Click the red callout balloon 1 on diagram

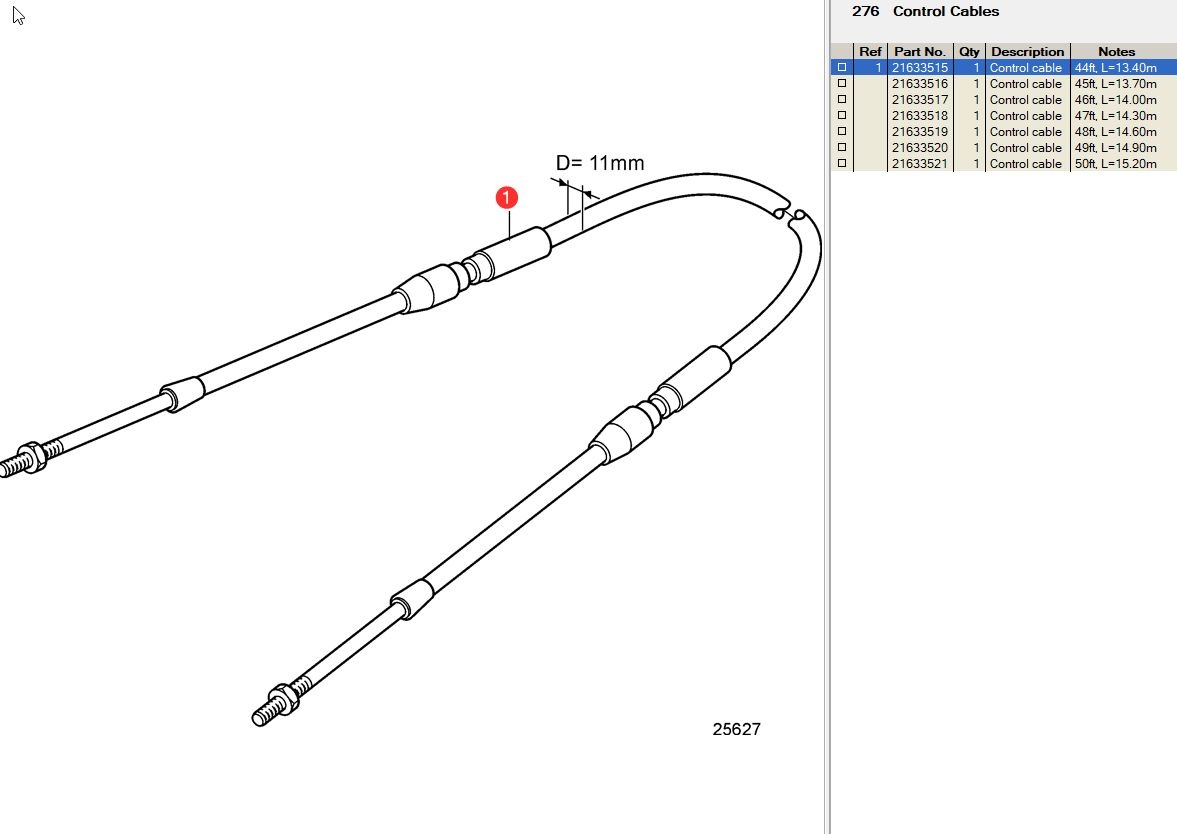[x=508, y=197]
